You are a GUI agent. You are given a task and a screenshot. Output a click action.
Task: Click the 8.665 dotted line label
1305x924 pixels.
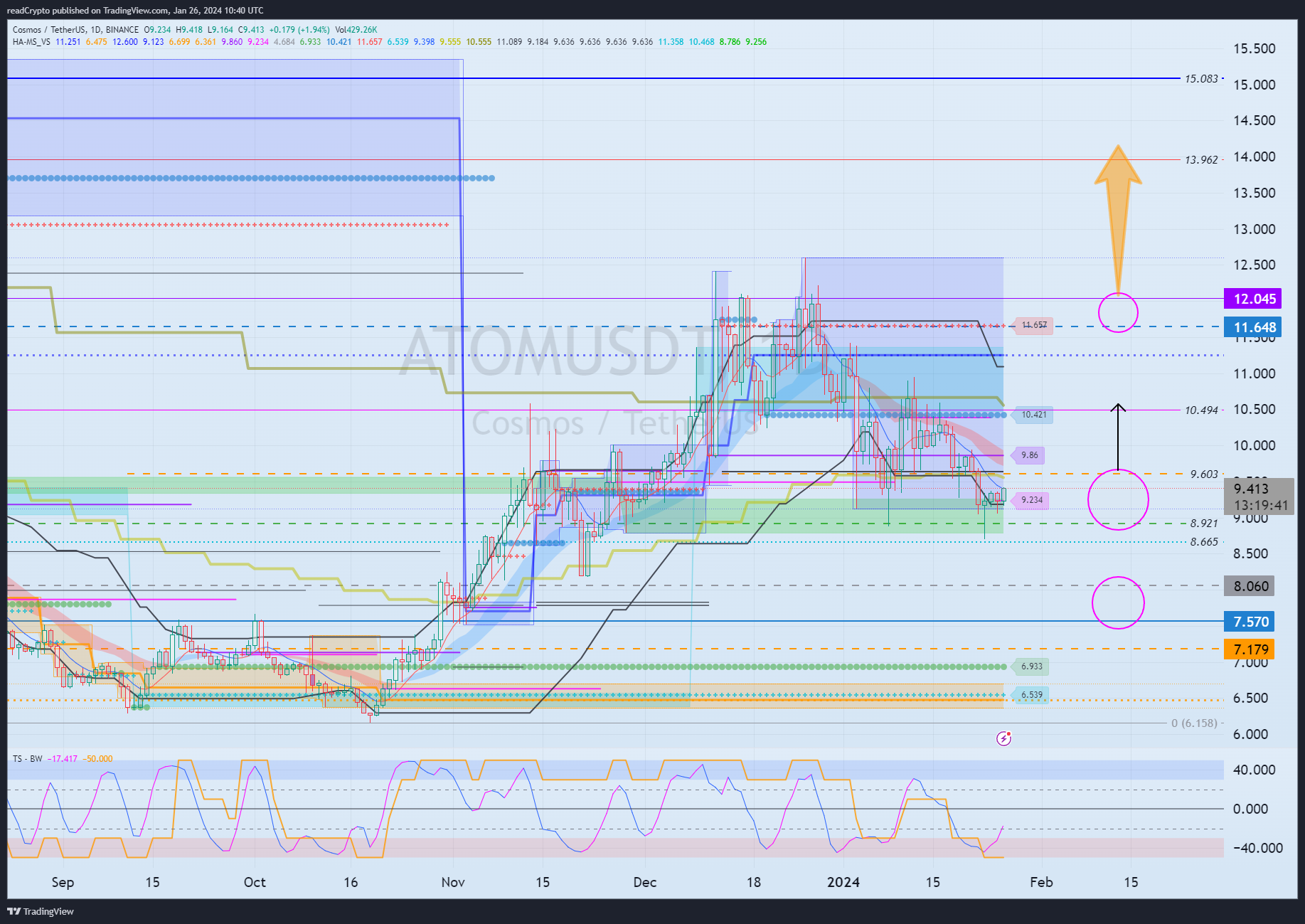click(x=1204, y=541)
